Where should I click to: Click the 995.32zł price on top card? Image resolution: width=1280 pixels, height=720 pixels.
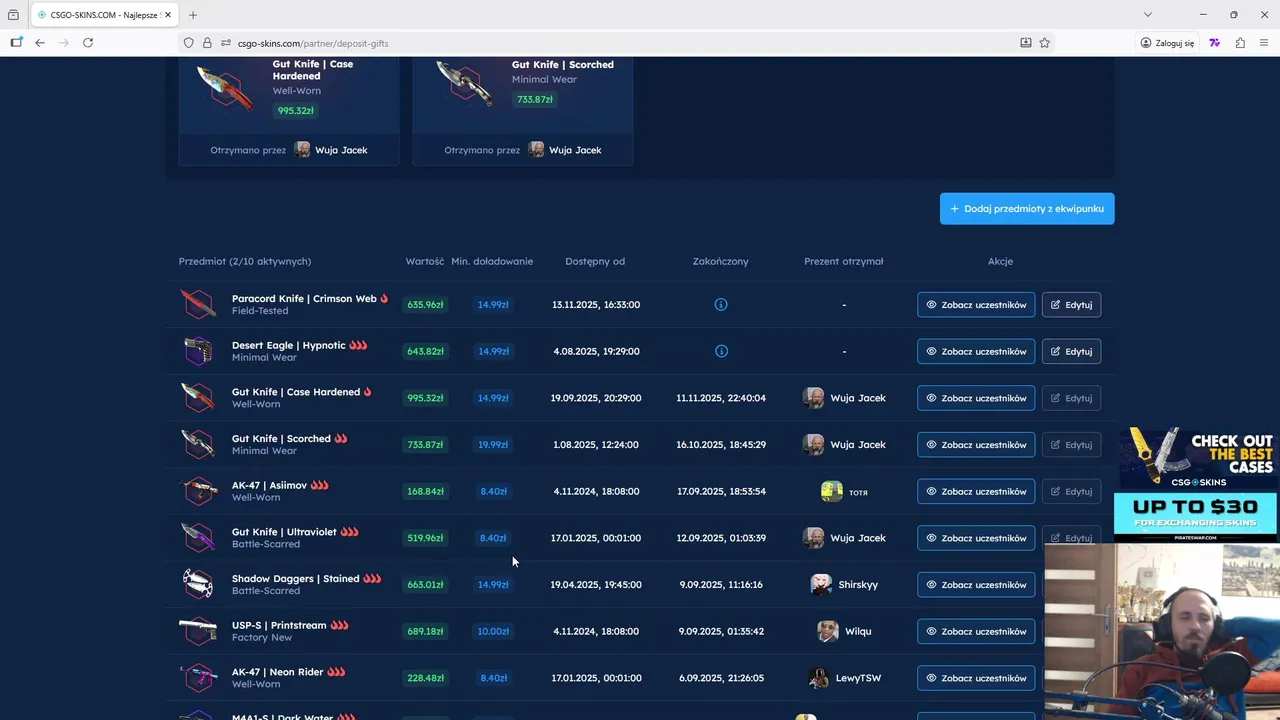tap(296, 110)
